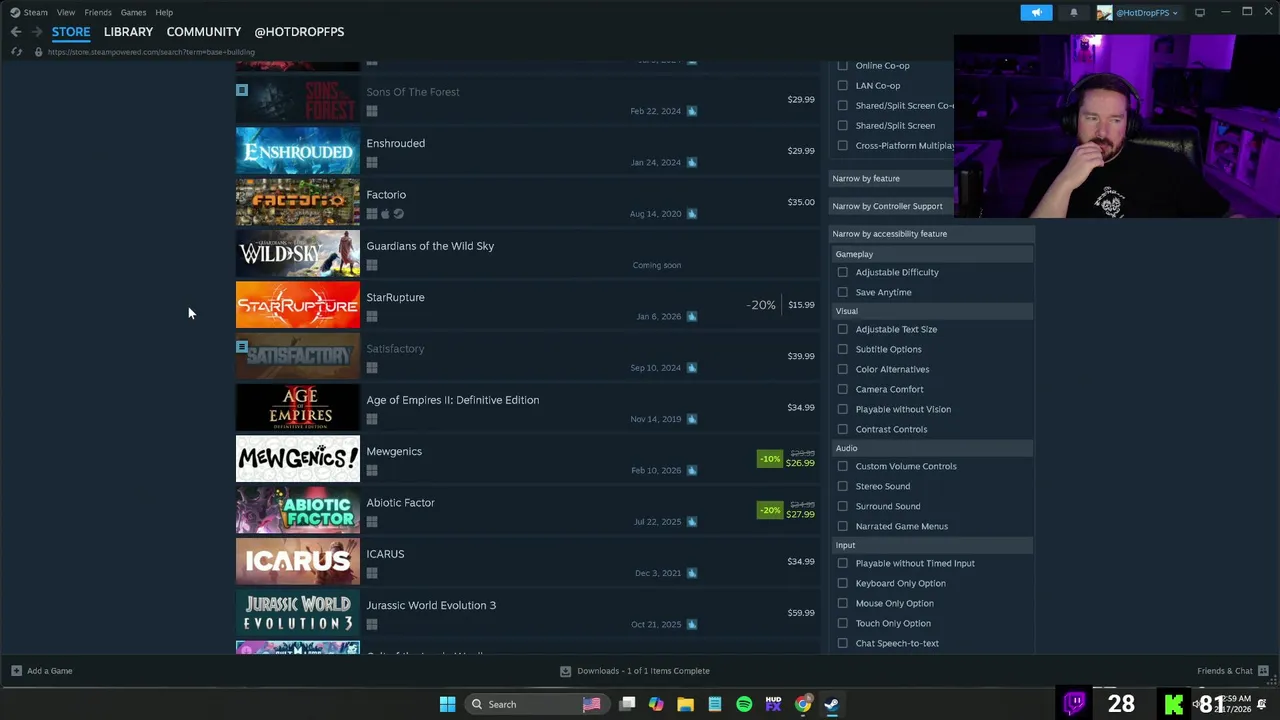Tick the Stereo Sound checkbox
The image size is (1280, 720).
[842, 486]
